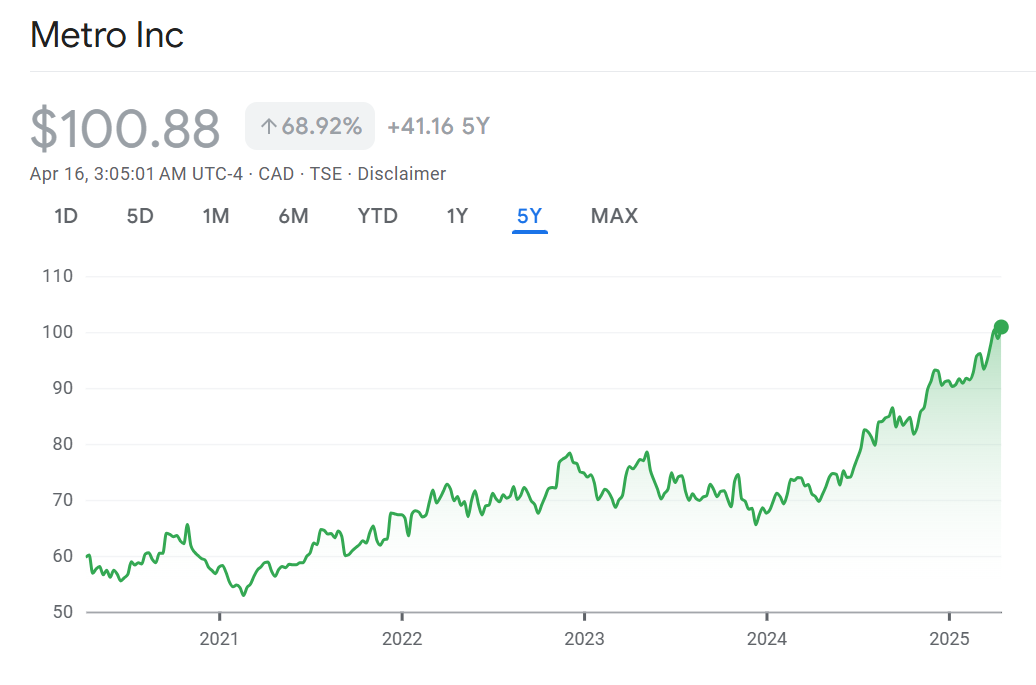1036x685 pixels.
Task: Click the up arrow in the percent badge
Action: (268, 127)
